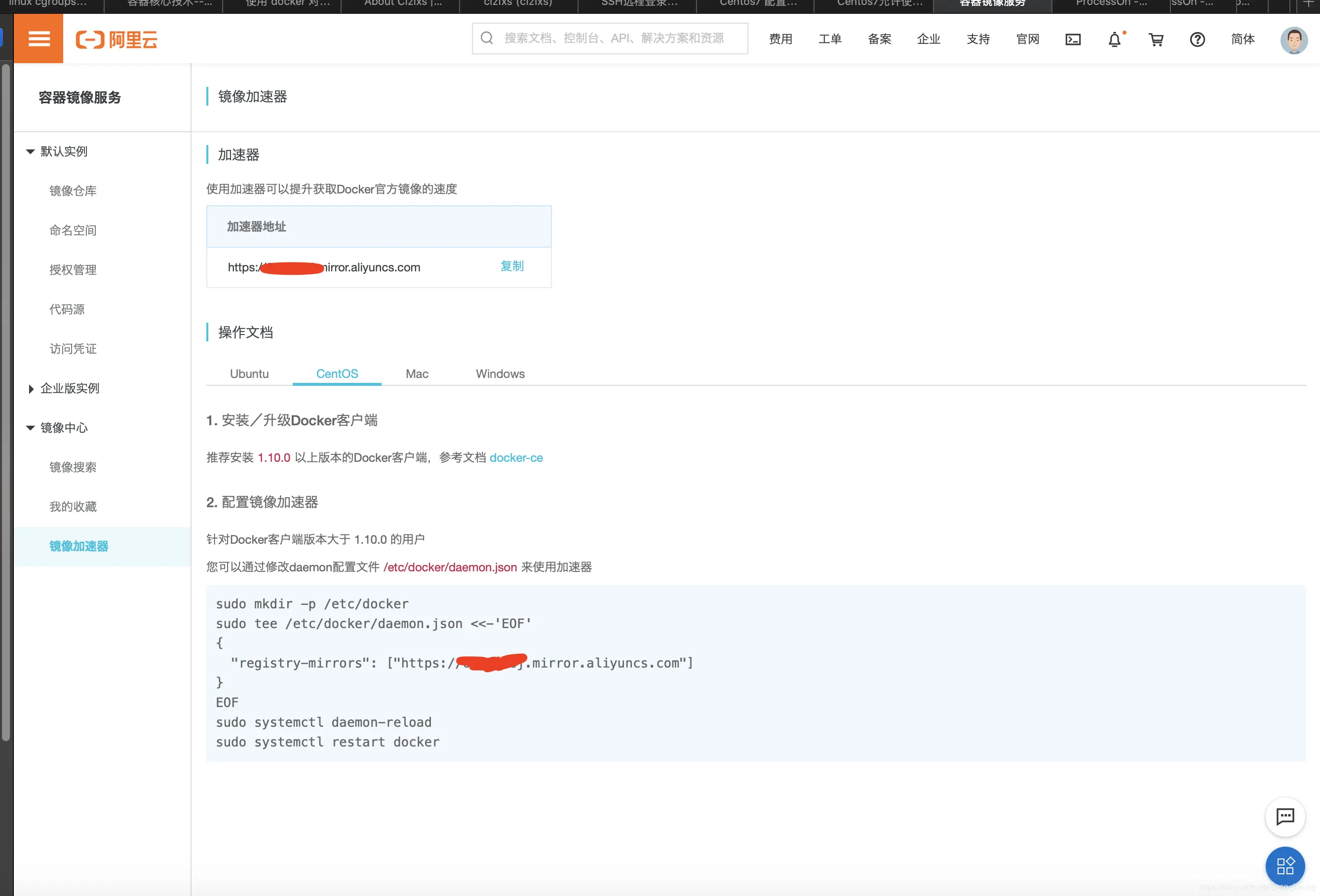Click the magnifier icon in search bar
The height and width of the screenshot is (896, 1320).
pos(487,37)
